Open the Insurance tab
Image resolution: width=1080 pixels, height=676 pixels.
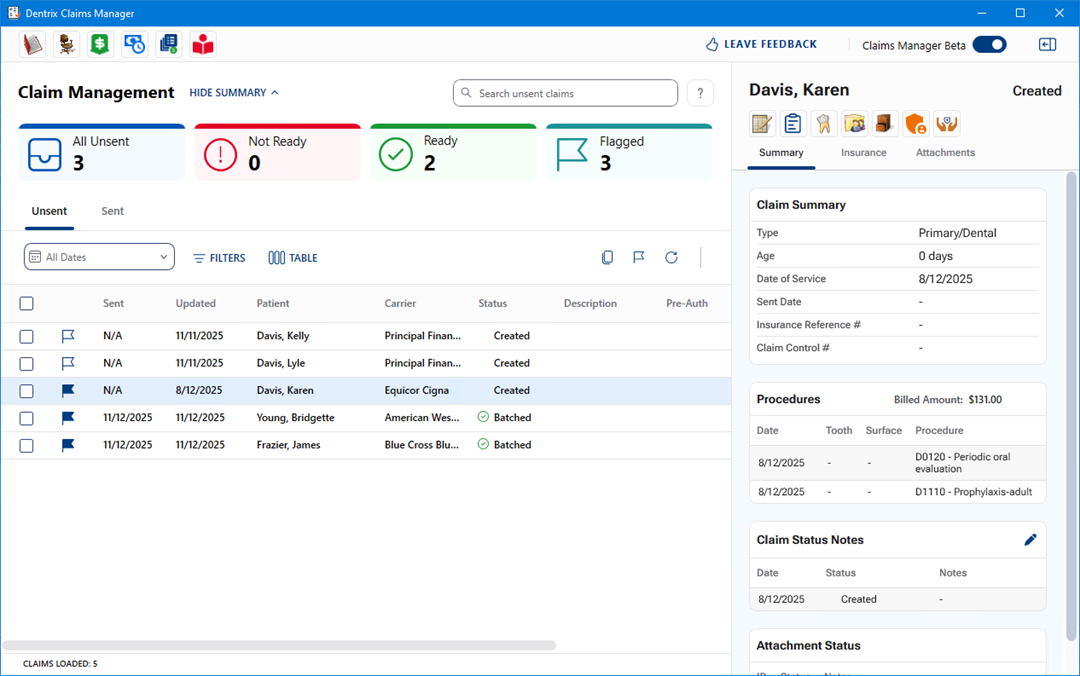863,153
